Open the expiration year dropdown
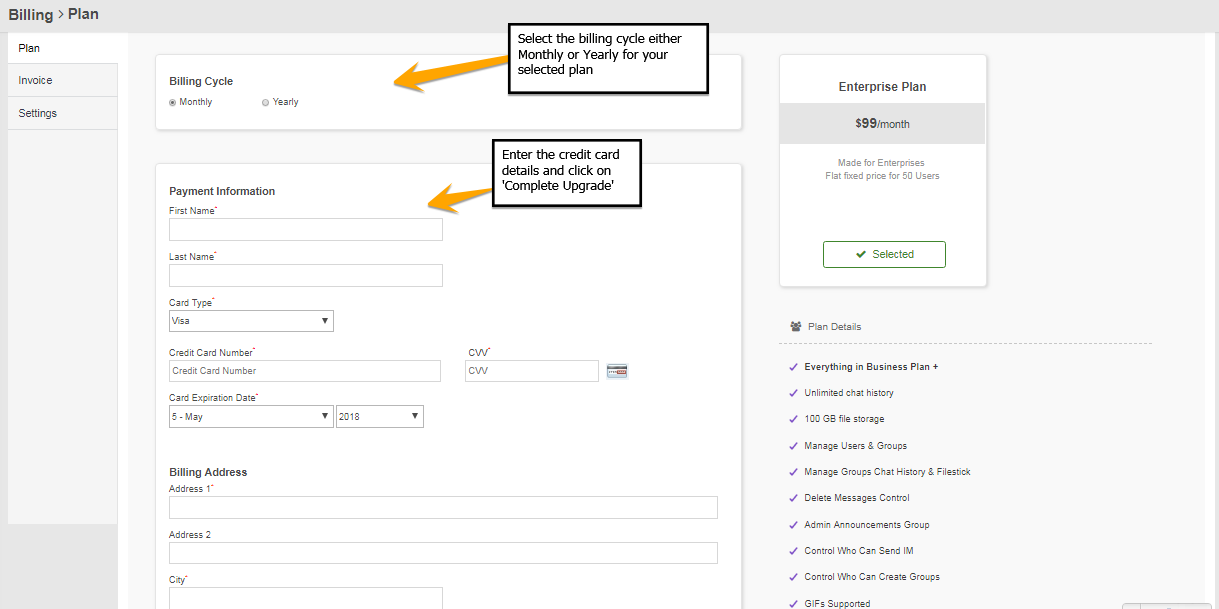This screenshot has height=609, width=1219. (380, 417)
